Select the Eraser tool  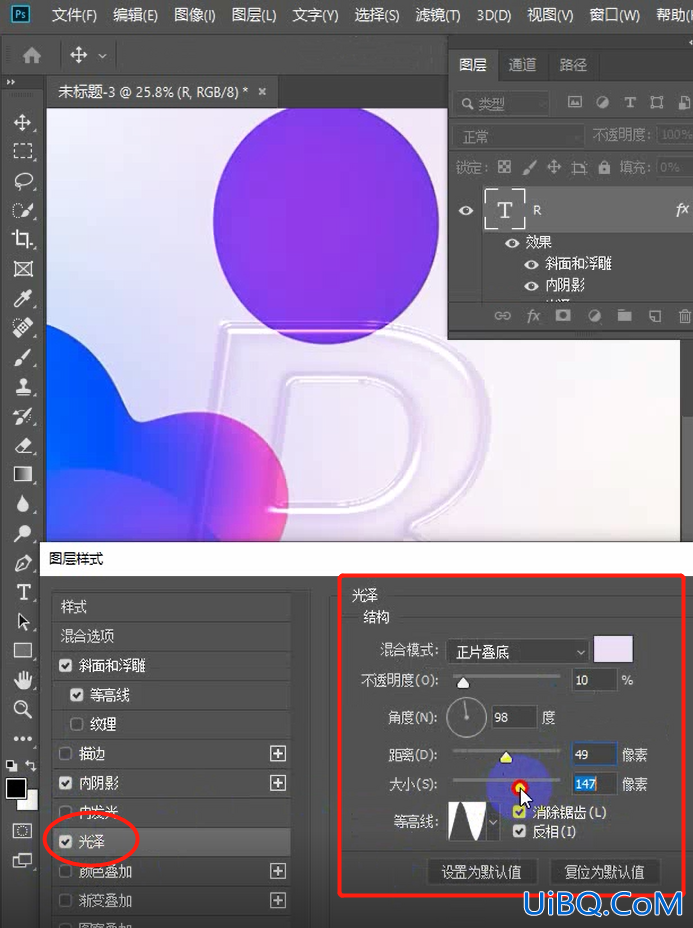(x=22, y=445)
